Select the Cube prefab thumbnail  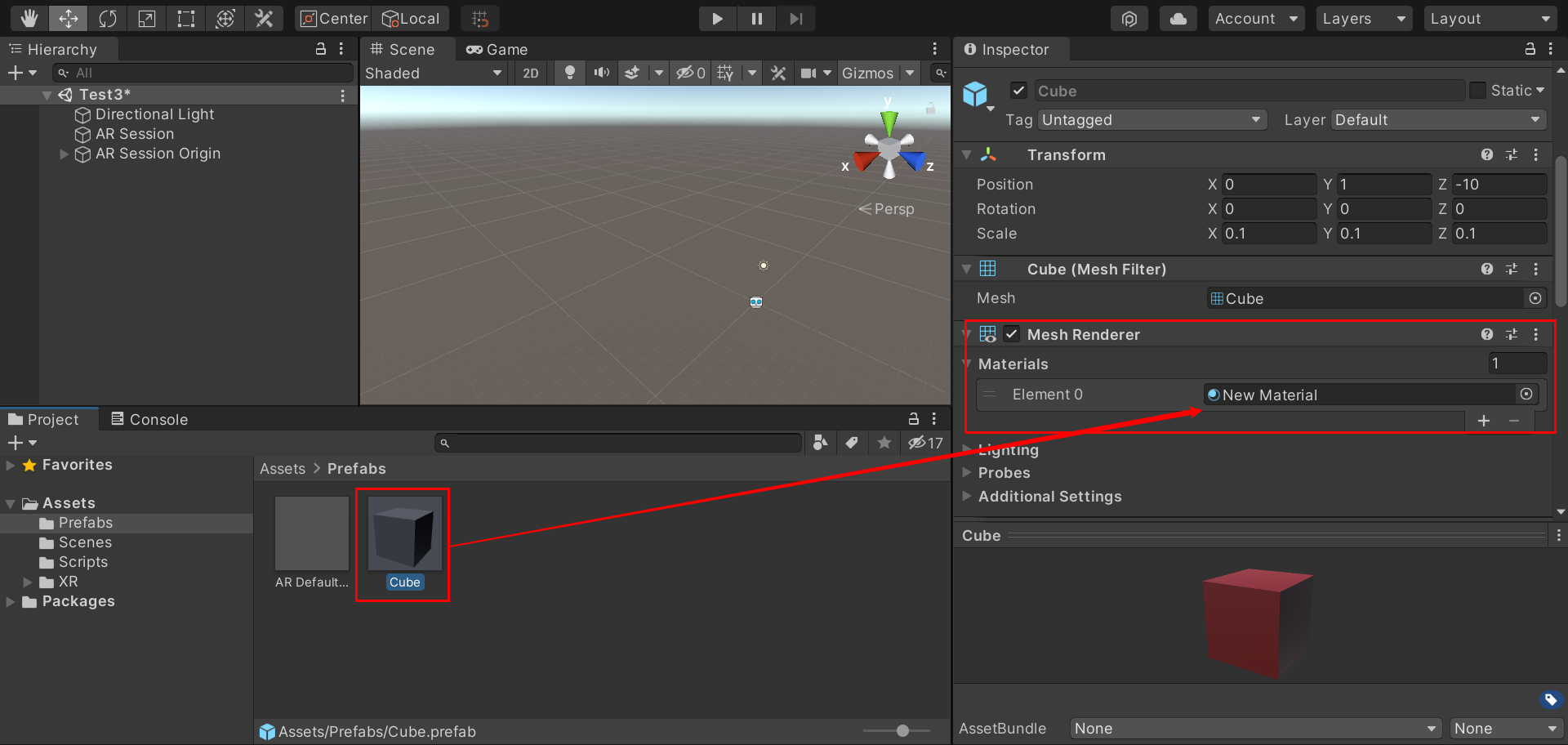405,533
